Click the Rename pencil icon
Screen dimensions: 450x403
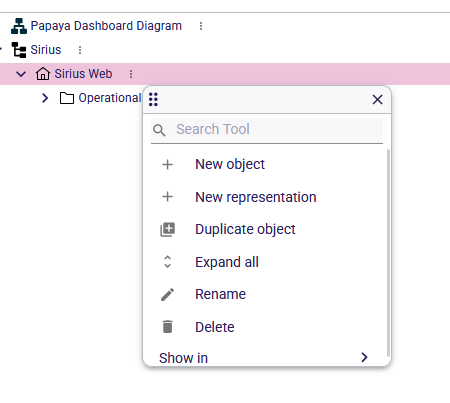(x=167, y=295)
